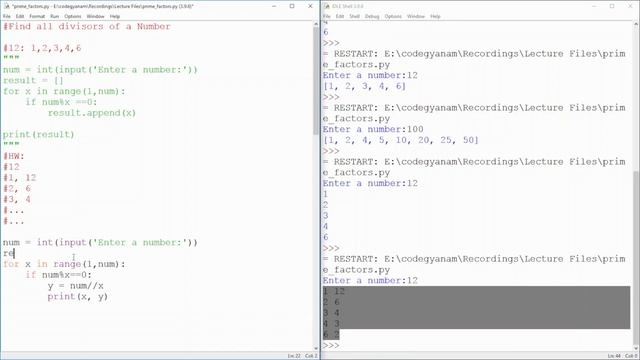Click the 'result.append(x)' line
This screenshot has width=640, height=360.
click(92, 113)
